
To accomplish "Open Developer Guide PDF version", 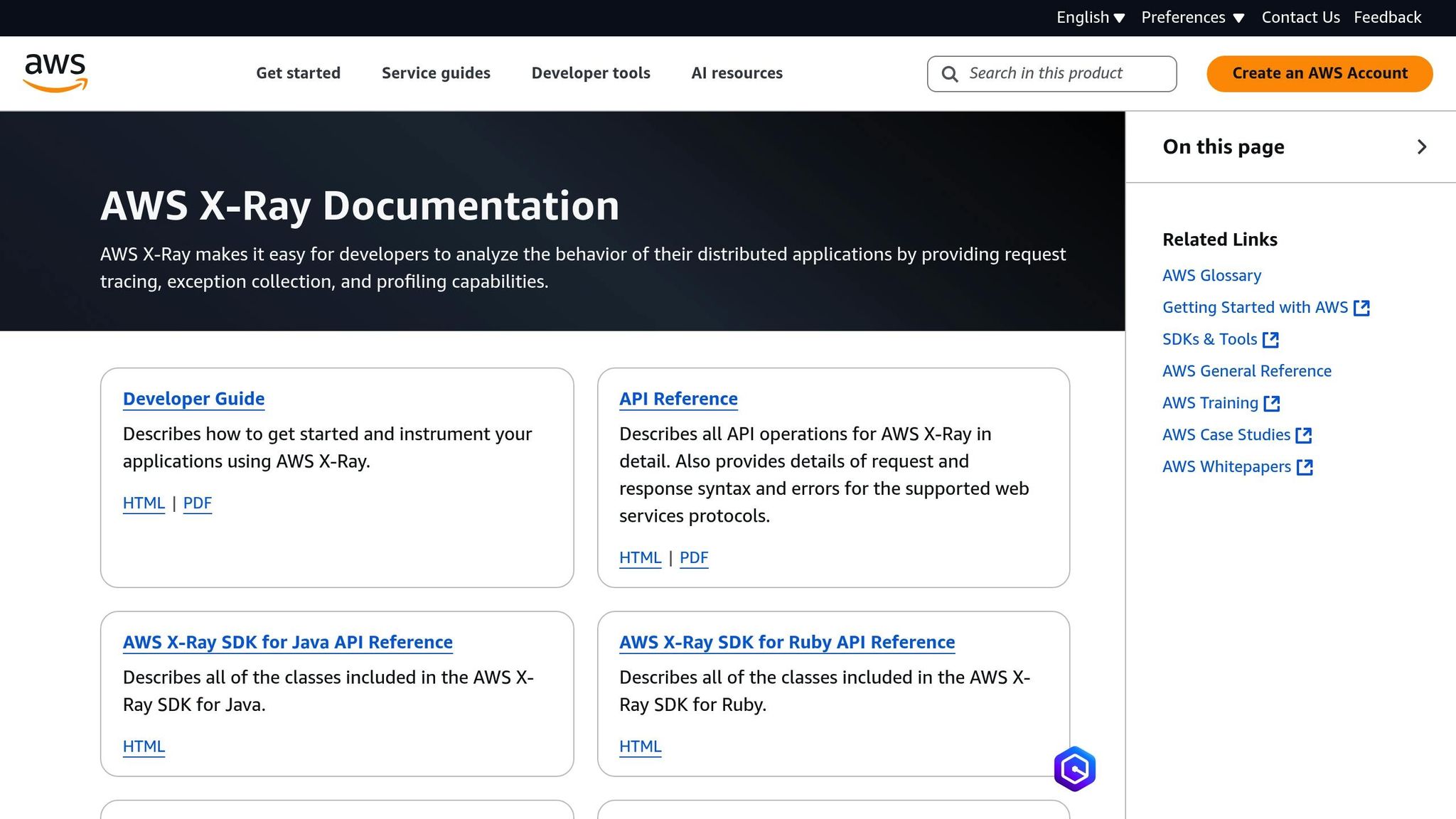I will click(198, 503).
